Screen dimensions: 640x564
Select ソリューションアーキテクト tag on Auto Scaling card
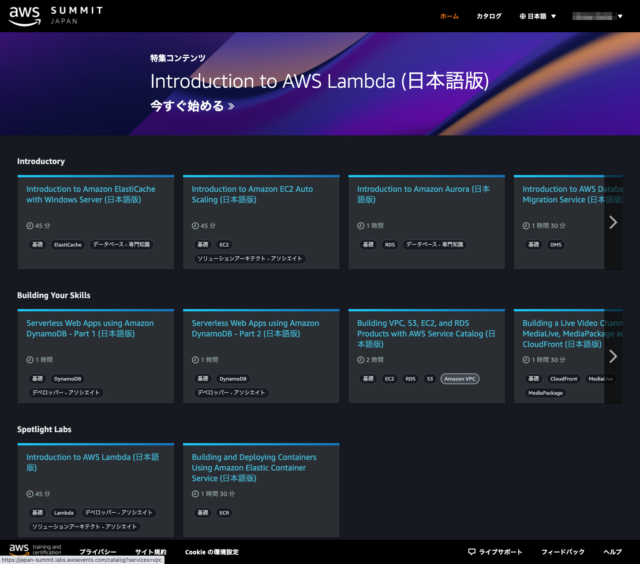(249, 258)
